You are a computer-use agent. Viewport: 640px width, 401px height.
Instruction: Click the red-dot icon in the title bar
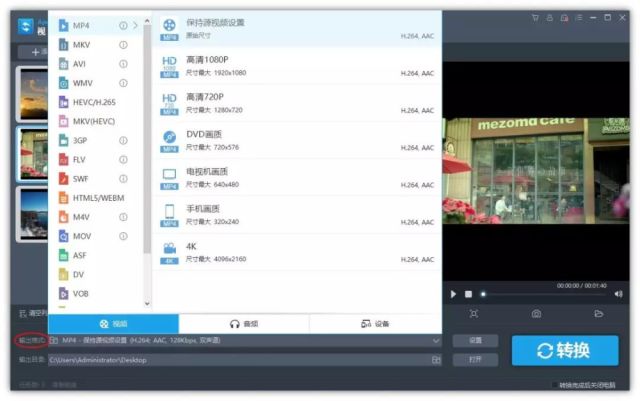(x=564, y=18)
